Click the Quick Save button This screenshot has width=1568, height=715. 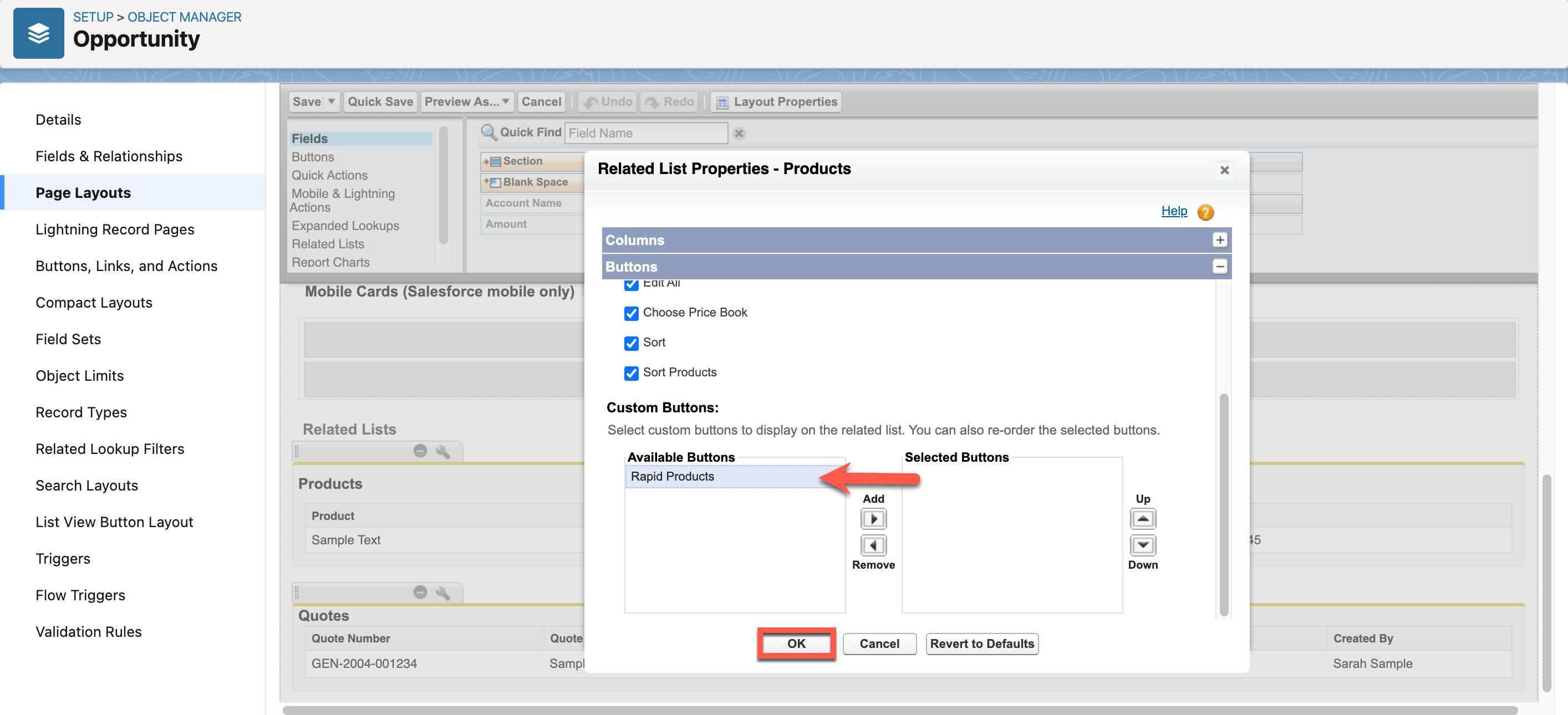pyautogui.click(x=380, y=101)
